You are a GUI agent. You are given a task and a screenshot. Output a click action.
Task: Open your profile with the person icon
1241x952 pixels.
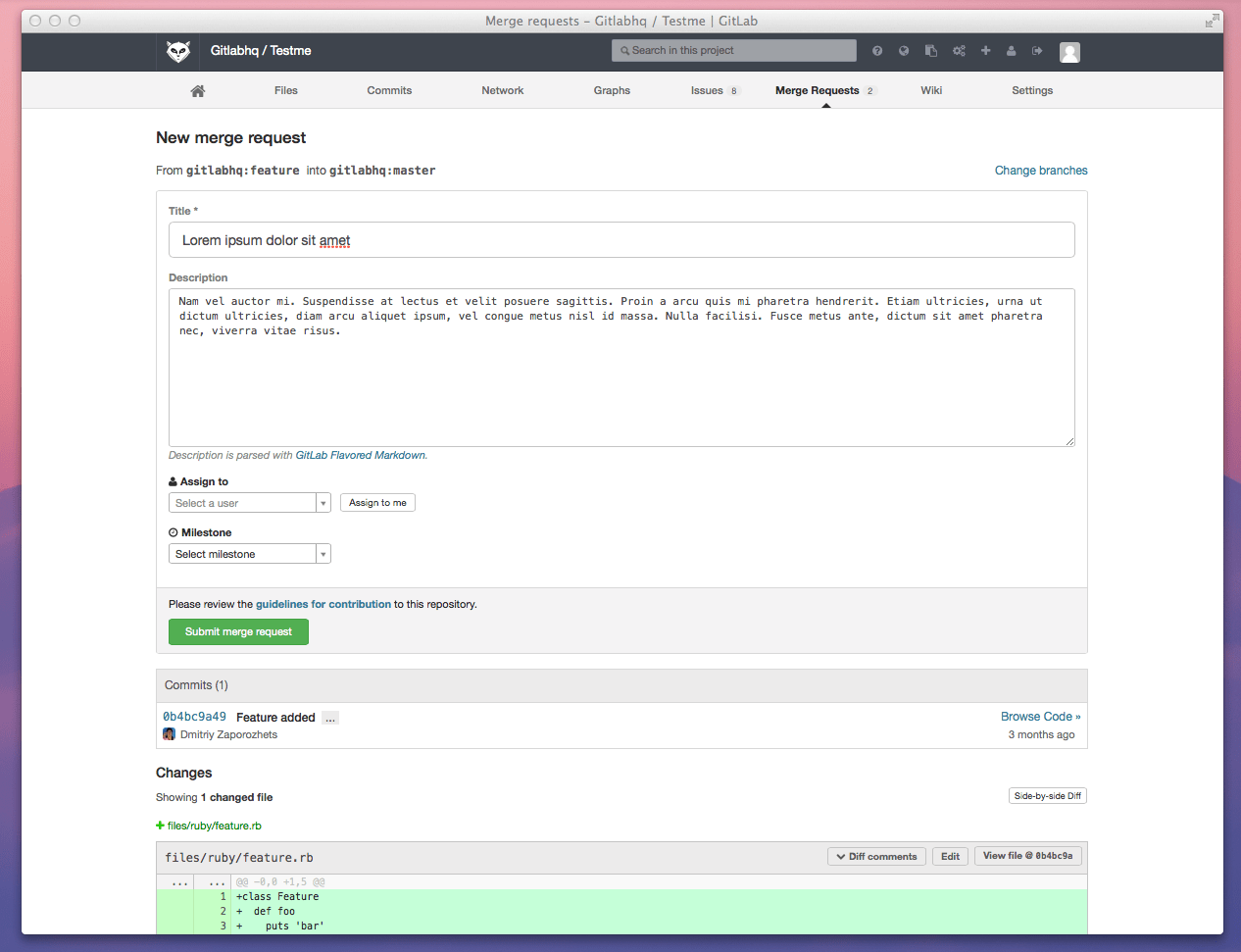click(x=1011, y=50)
